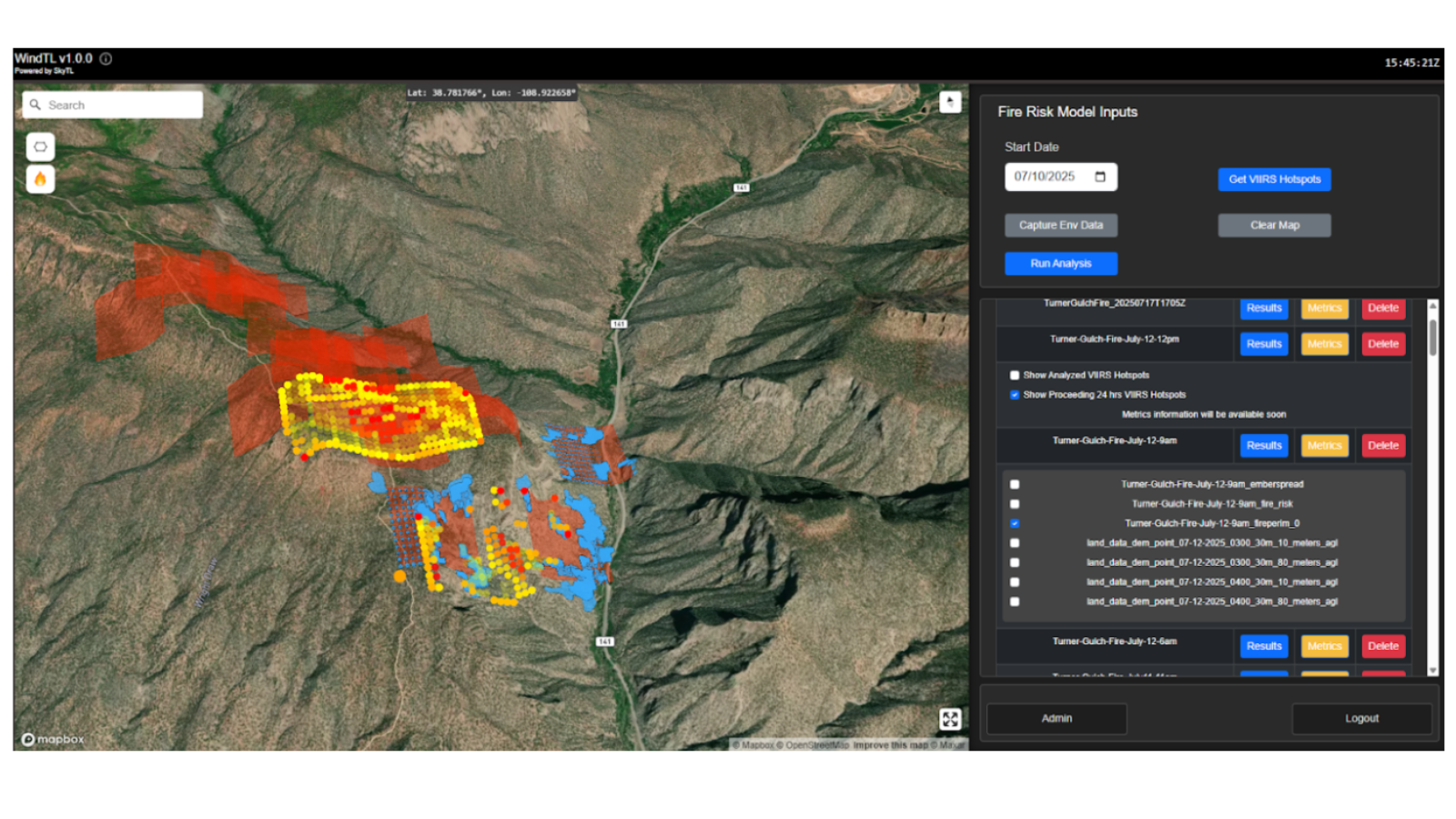The width and height of the screenshot is (1456, 819).
Task: Enable 0300_30m_10_meters_agl land data layer
Action: (1015, 543)
